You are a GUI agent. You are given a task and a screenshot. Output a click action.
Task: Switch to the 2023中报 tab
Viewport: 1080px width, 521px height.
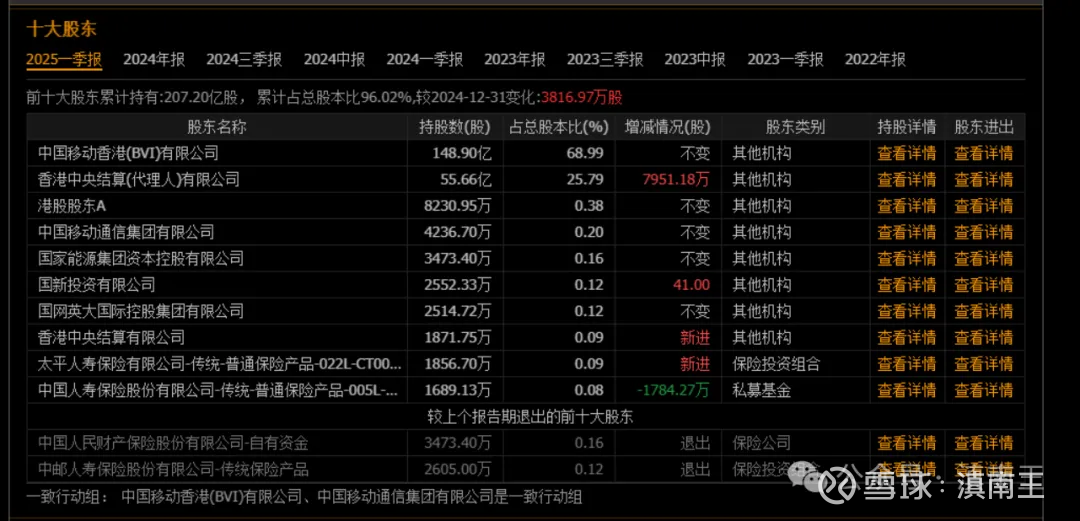[695, 59]
